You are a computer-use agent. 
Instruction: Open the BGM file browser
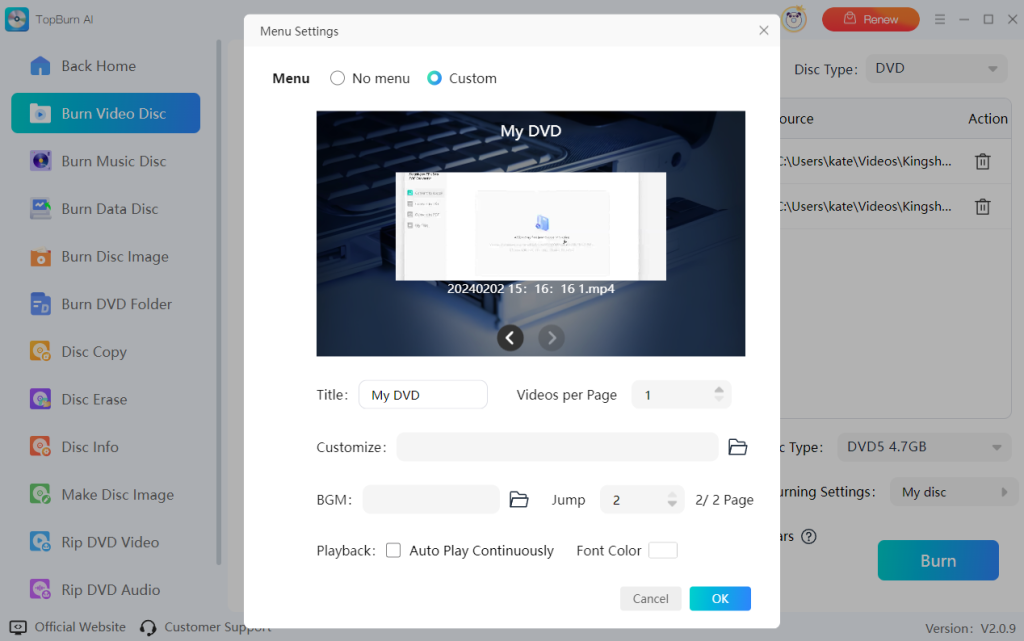pos(519,499)
